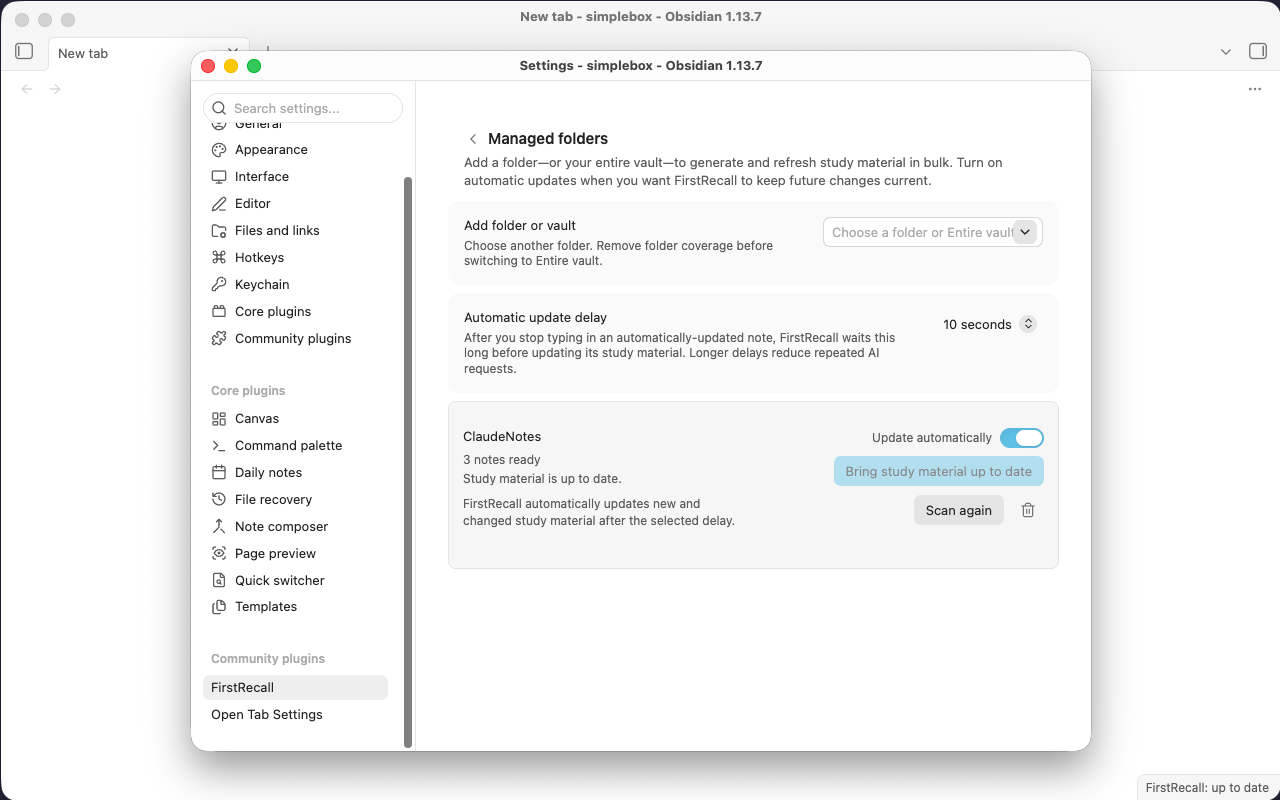Open Files and links settings
Image resolution: width=1280 pixels, height=800 pixels.
click(x=295, y=231)
